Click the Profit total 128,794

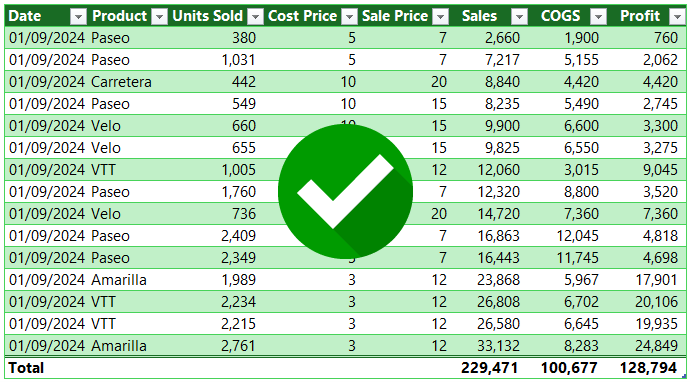(648, 368)
